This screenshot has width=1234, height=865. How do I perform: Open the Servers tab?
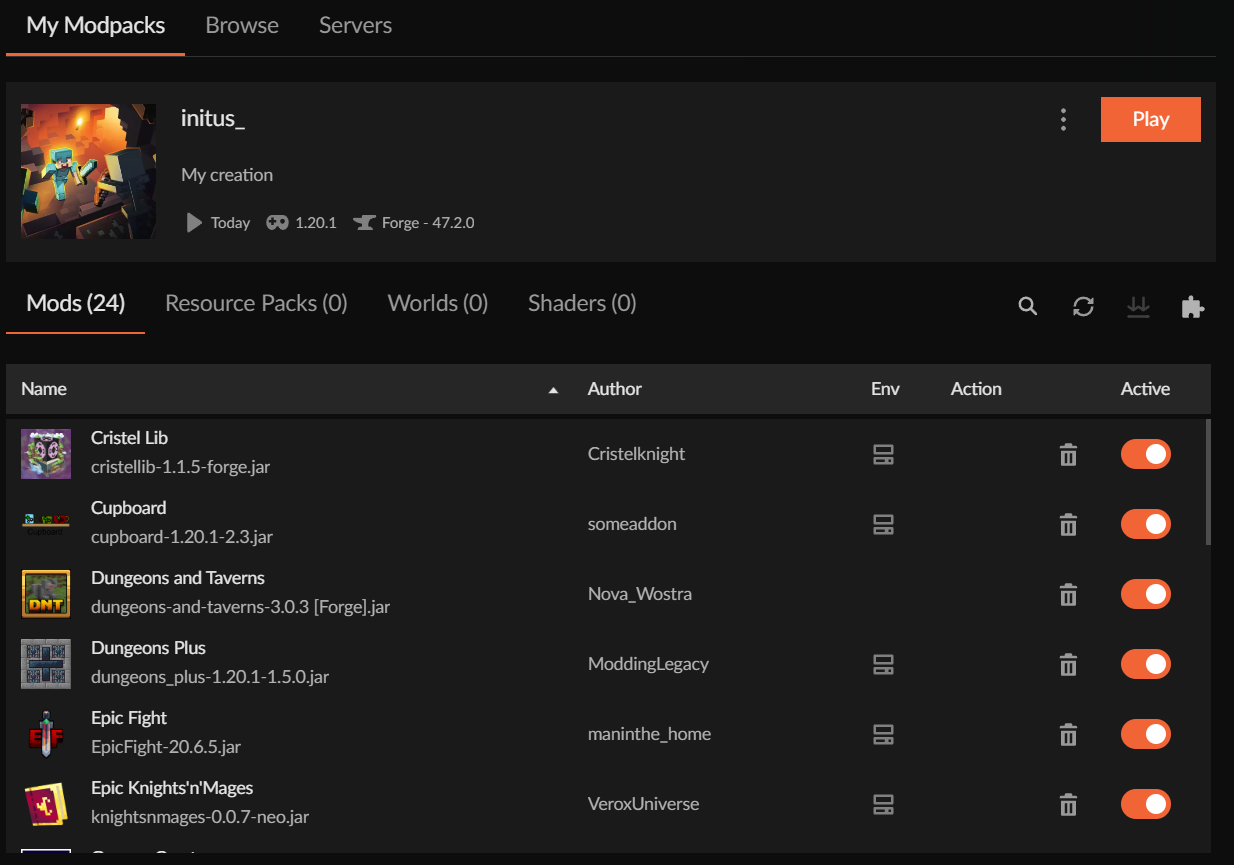point(355,26)
